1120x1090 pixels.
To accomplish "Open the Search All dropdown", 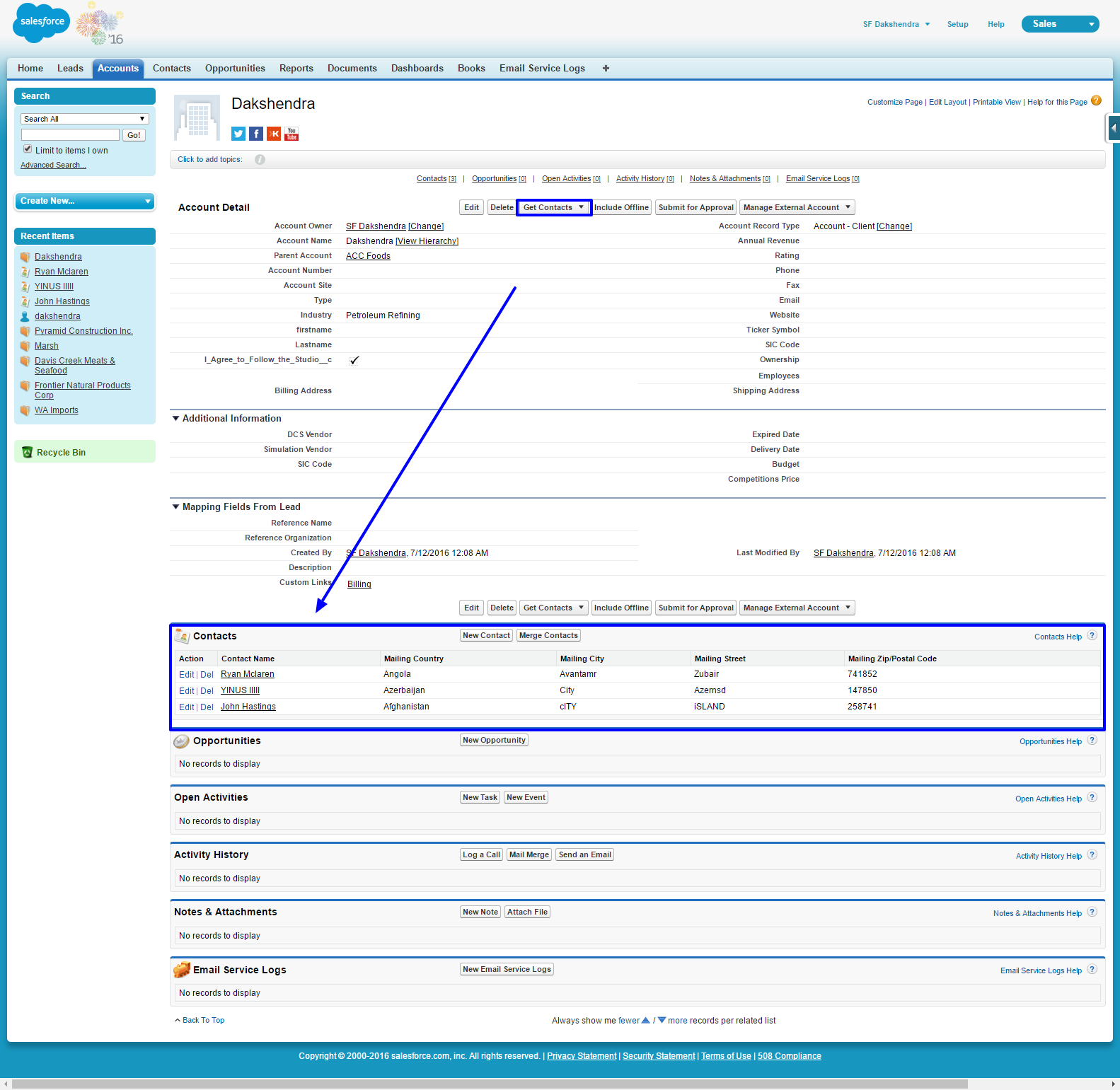I will (84, 119).
